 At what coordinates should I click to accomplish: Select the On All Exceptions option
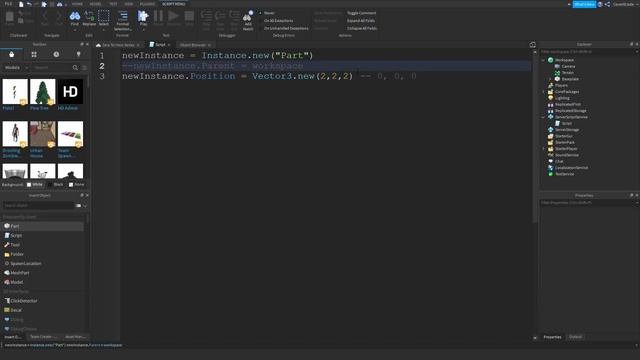coord(278,21)
